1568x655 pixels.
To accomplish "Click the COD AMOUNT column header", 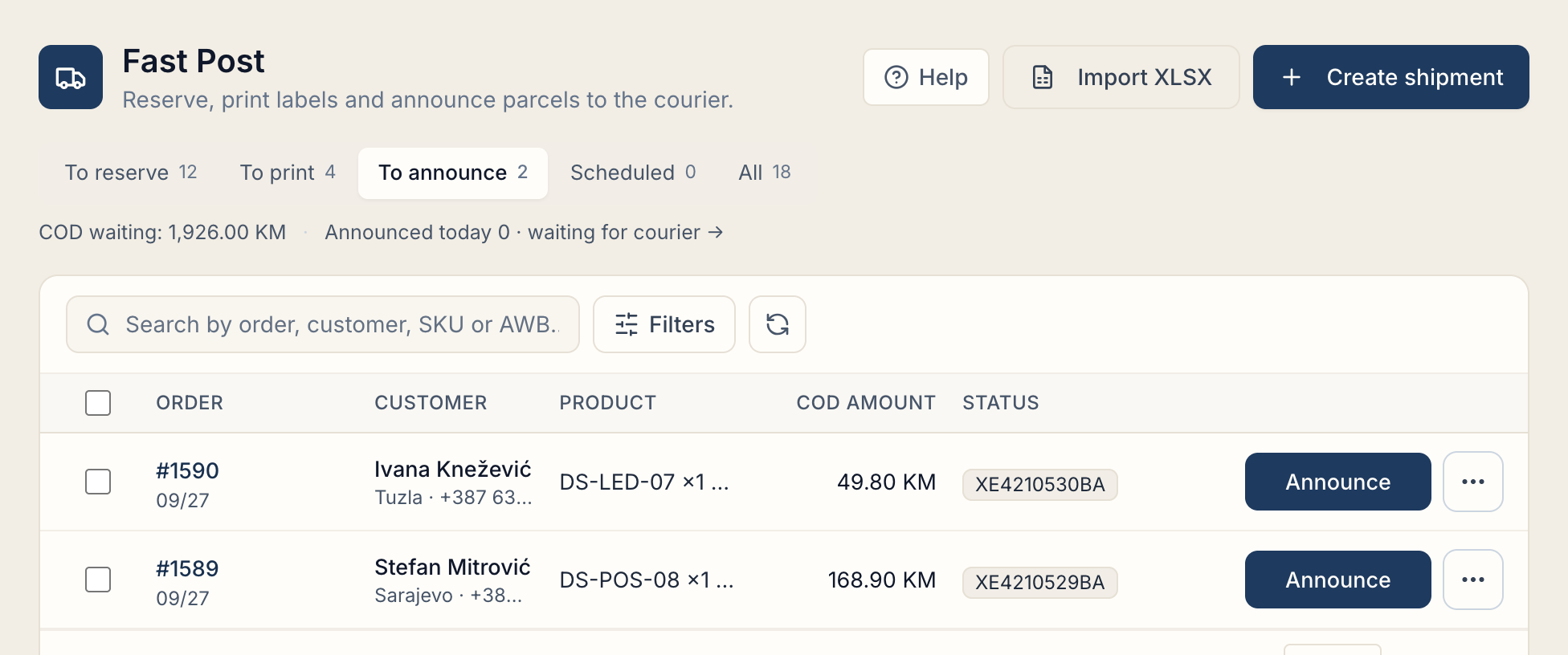I will (x=866, y=403).
